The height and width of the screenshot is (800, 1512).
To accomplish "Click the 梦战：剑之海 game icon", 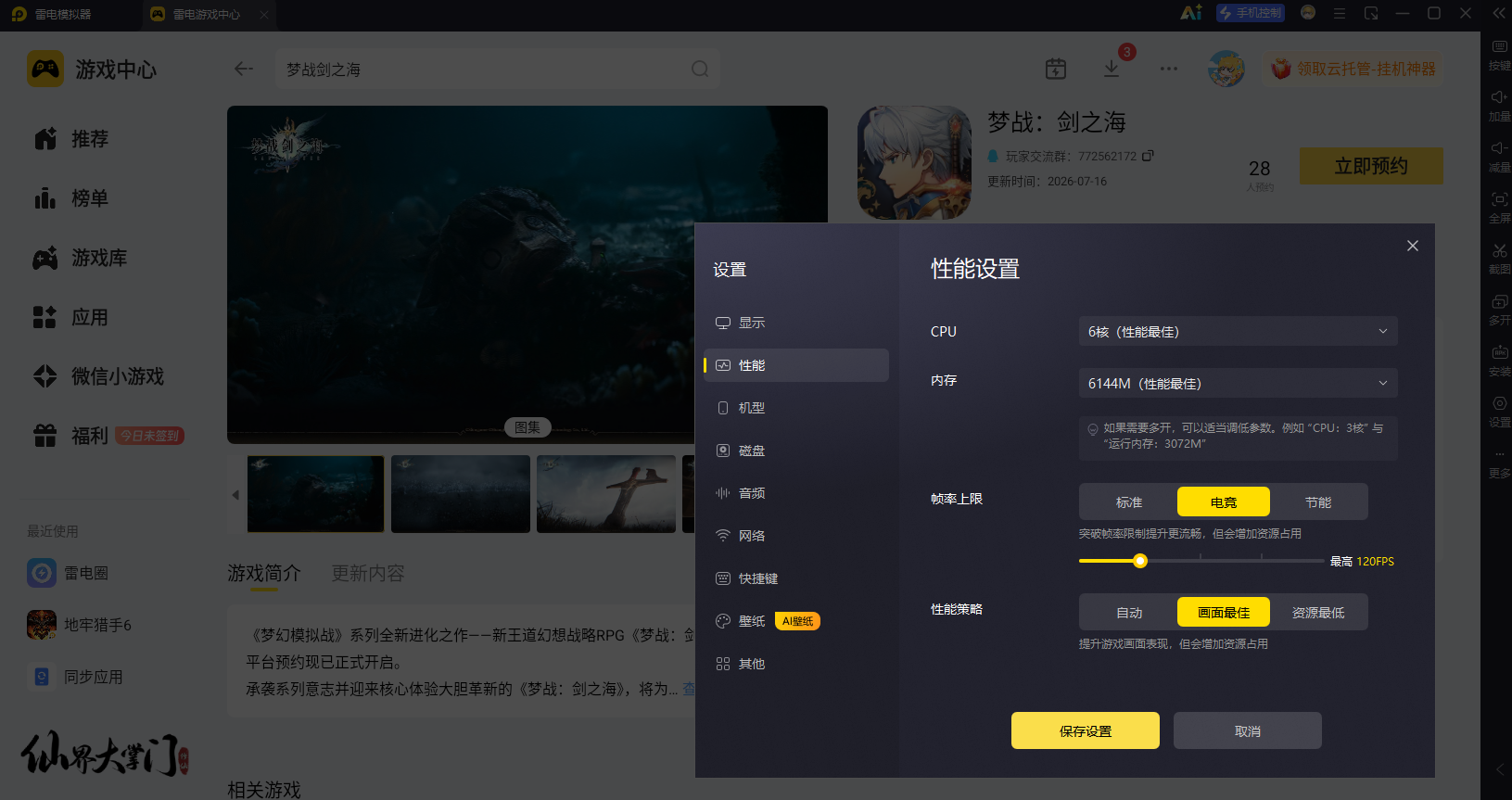I will tap(914, 162).
